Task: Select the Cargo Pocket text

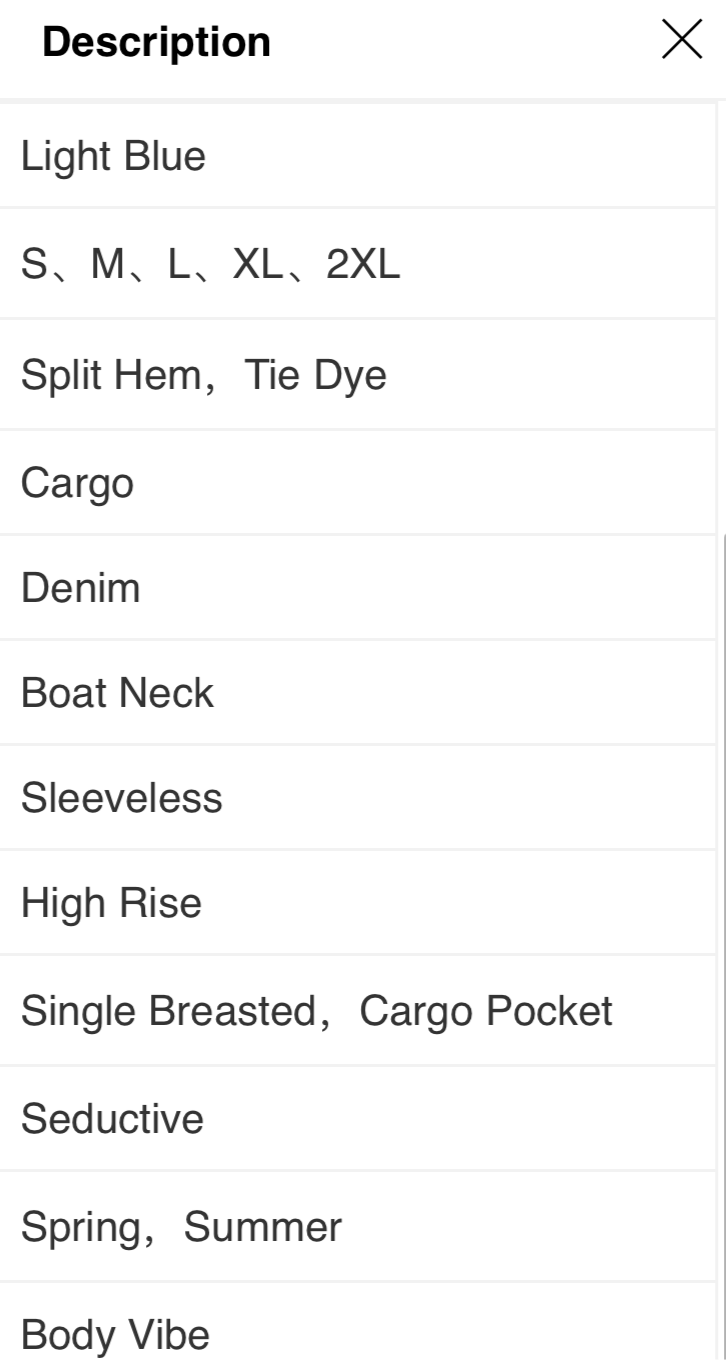Action: point(485,1011)
